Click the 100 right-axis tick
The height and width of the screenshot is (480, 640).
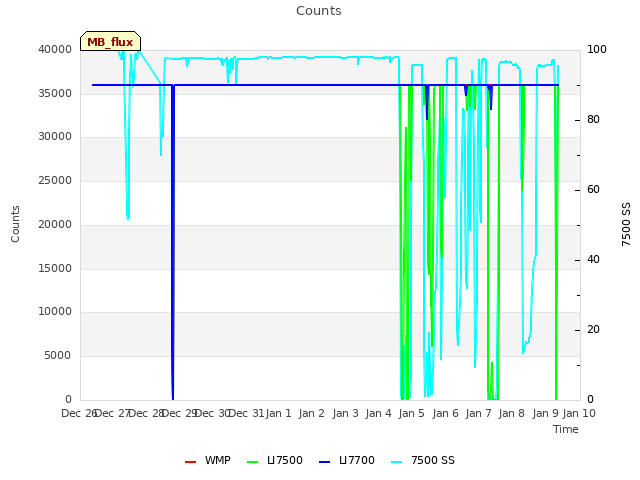[x=597, y=49]
